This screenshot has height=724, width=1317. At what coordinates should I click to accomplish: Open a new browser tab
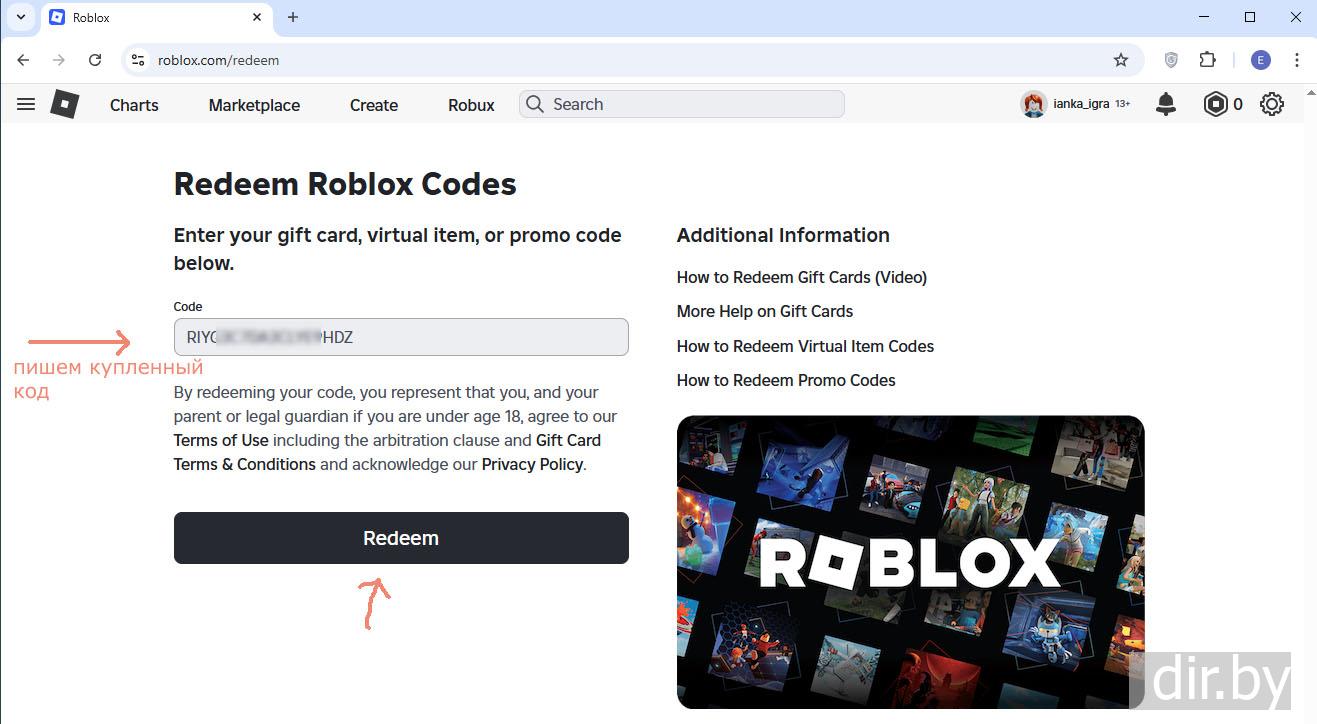(293, 17)
